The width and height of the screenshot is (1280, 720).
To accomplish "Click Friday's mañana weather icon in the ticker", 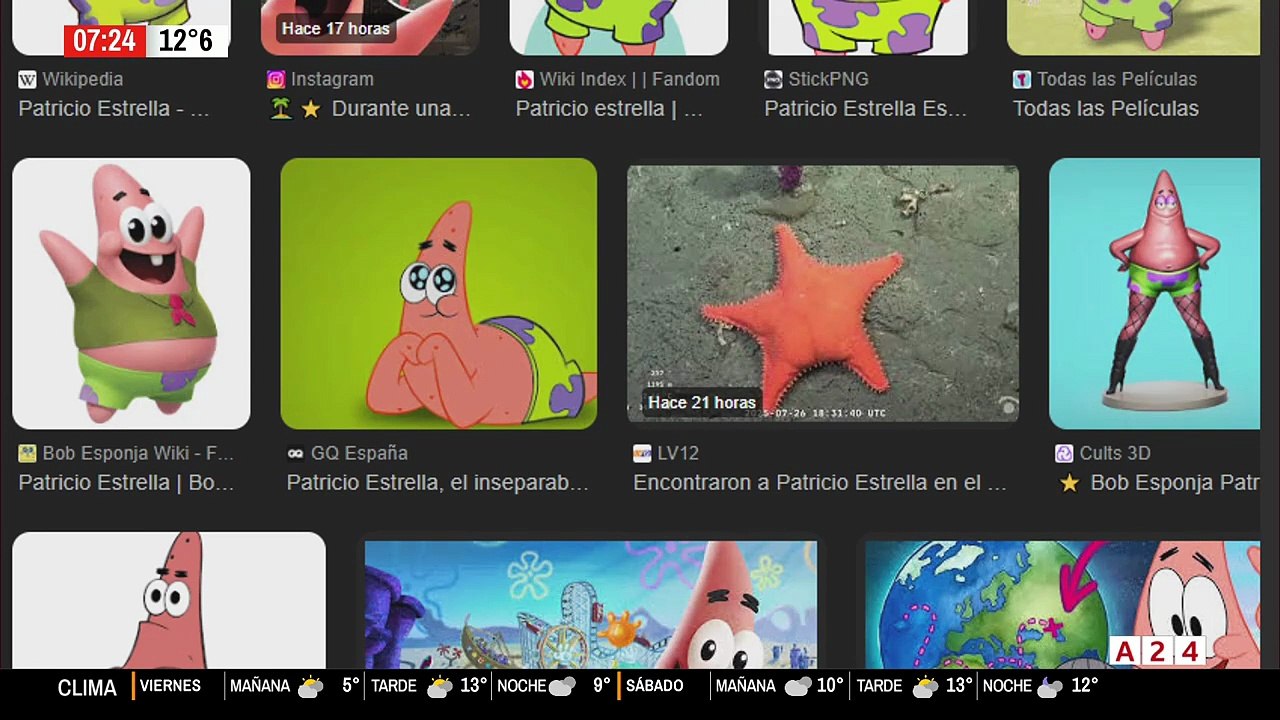I will [311, 686].
